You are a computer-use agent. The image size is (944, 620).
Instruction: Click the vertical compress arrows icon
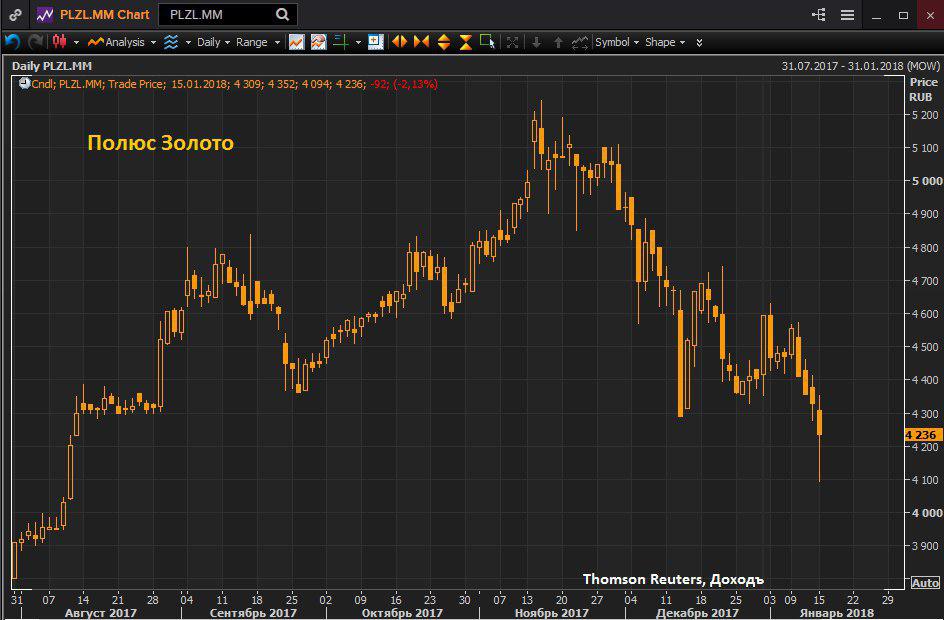465,42
